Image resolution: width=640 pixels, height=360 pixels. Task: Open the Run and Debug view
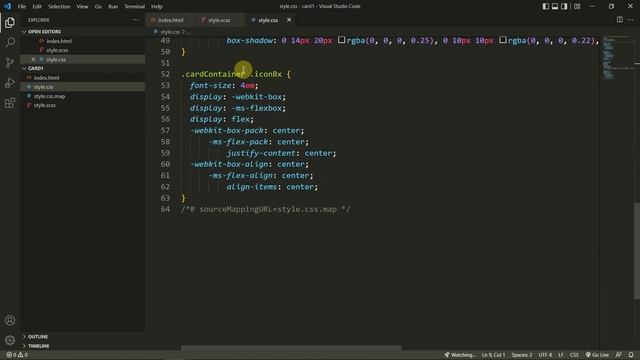pyautogui.click(x=10, y=82)
